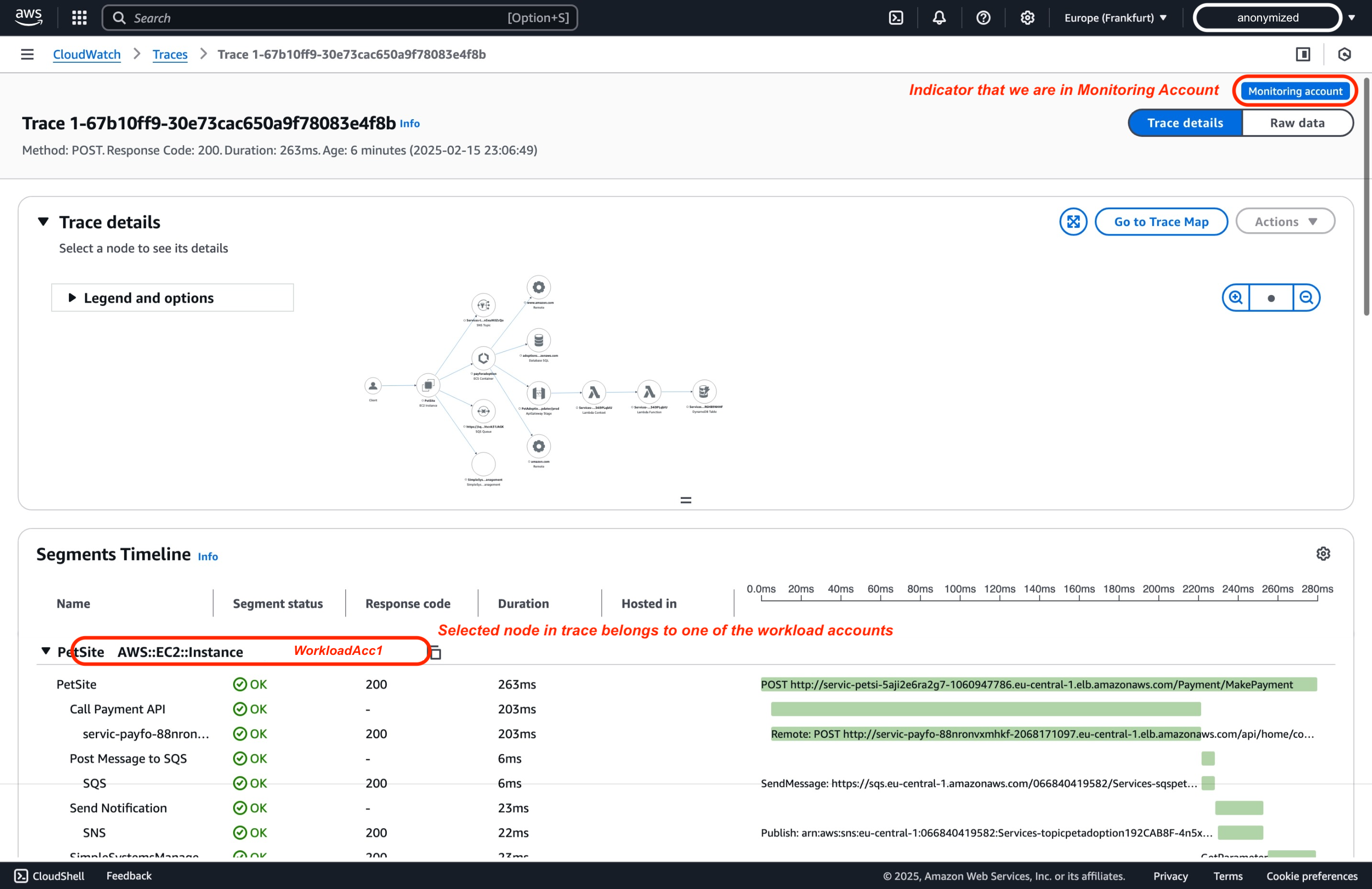
Task: Toggle the side navigation hamburger menu
Action: point(27,54)
